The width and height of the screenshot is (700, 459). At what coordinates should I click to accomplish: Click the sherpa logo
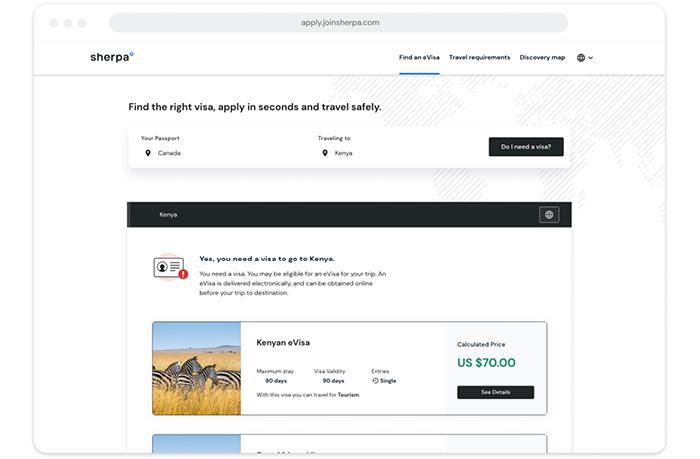[x=112, y=57]
